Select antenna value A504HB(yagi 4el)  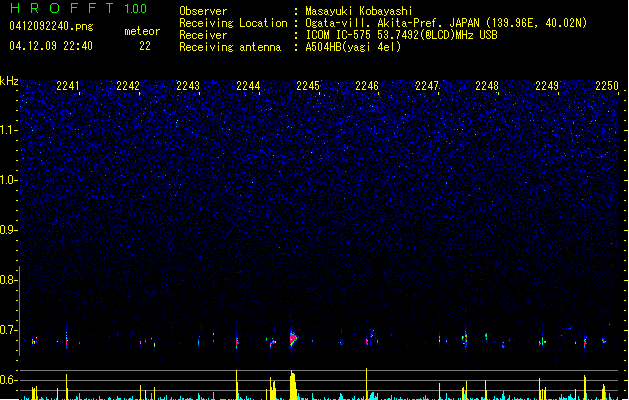pyautogui.click(x=353, y=47)
